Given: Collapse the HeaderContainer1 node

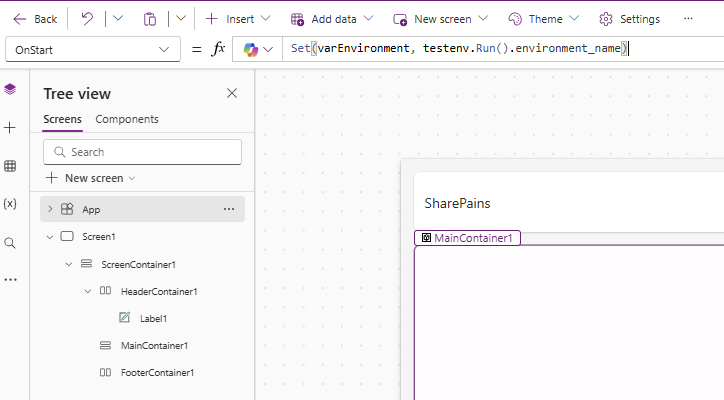Looking at the screenshot, I should click(x=88, y=291).
